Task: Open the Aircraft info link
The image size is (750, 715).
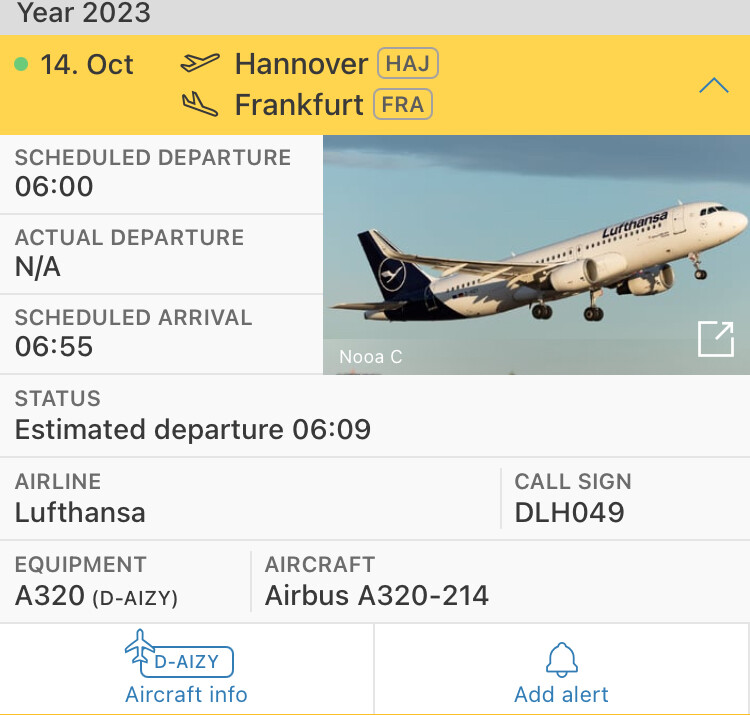Action: pos(186,694)
